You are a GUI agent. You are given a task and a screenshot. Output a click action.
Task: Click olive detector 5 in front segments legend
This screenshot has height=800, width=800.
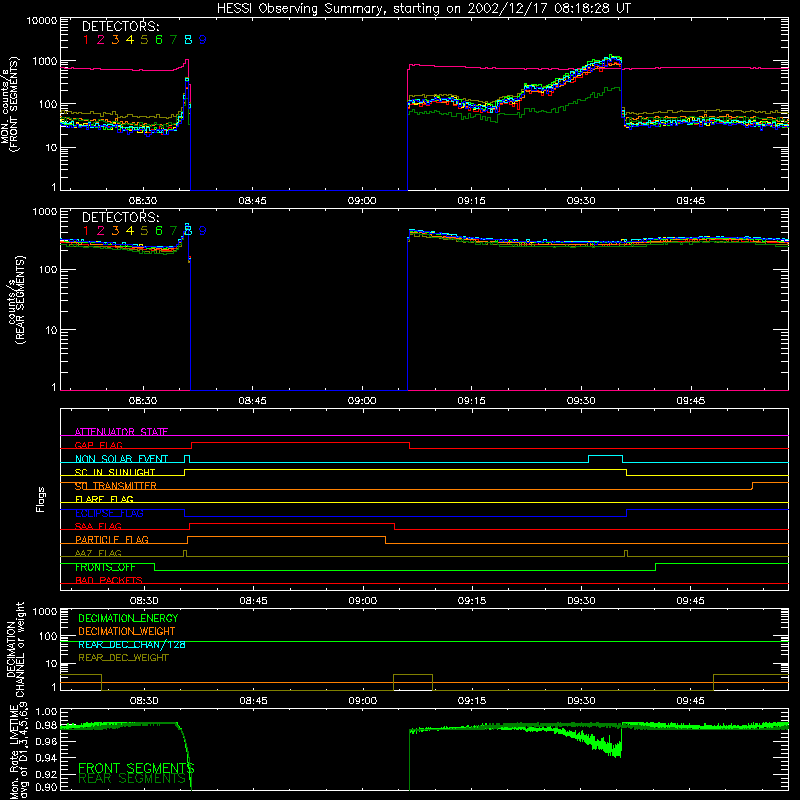[144, 40]
